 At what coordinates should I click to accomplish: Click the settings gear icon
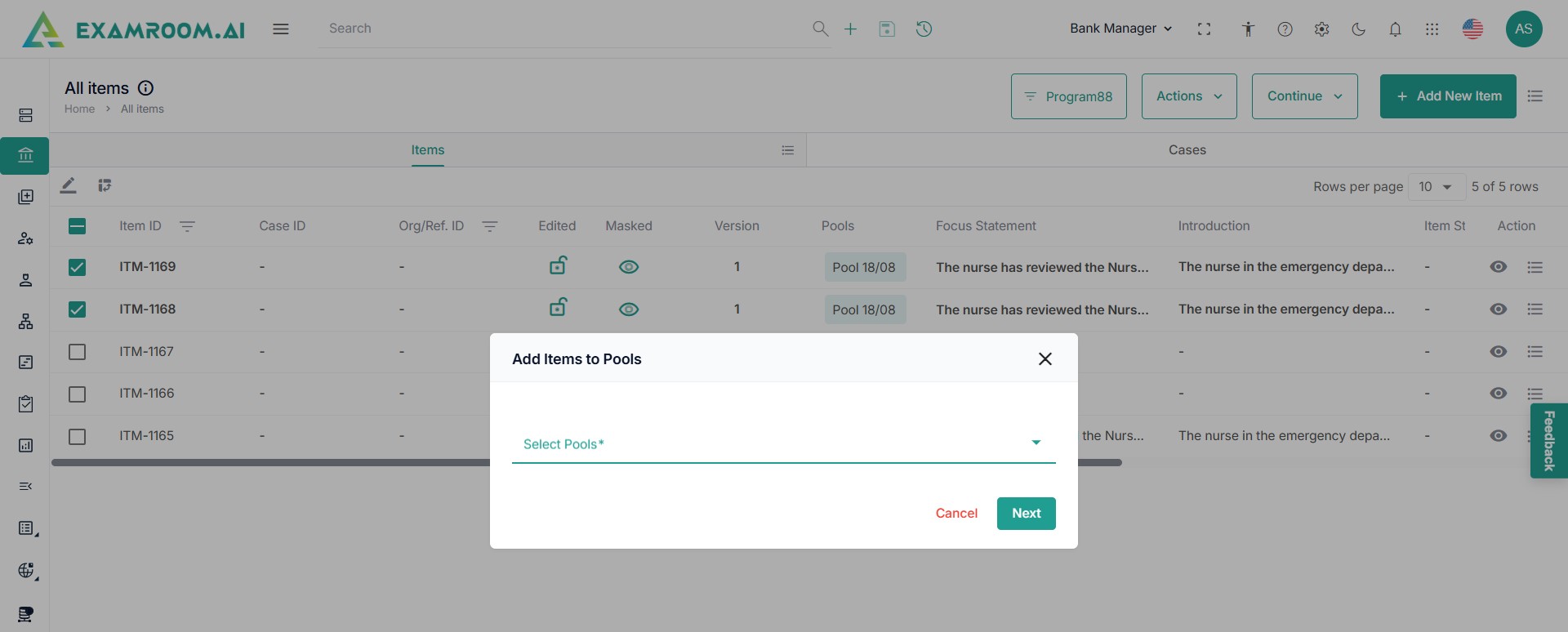1321,29
